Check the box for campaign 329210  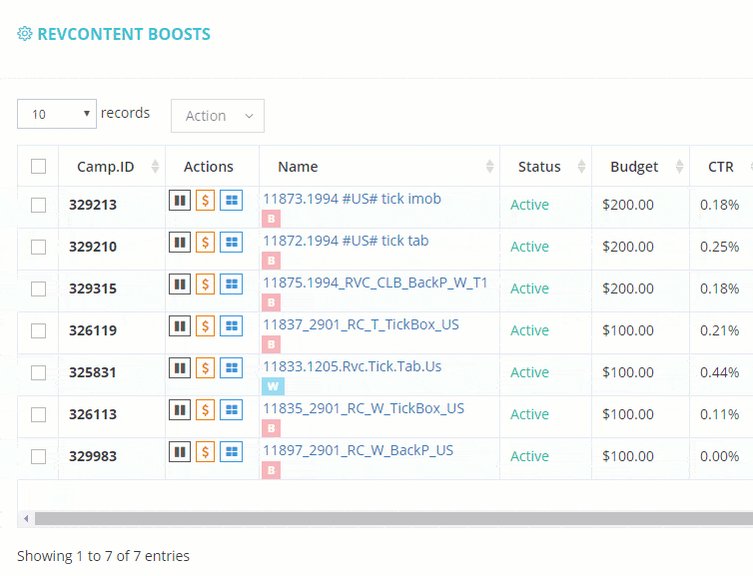(x=38, y=246)
